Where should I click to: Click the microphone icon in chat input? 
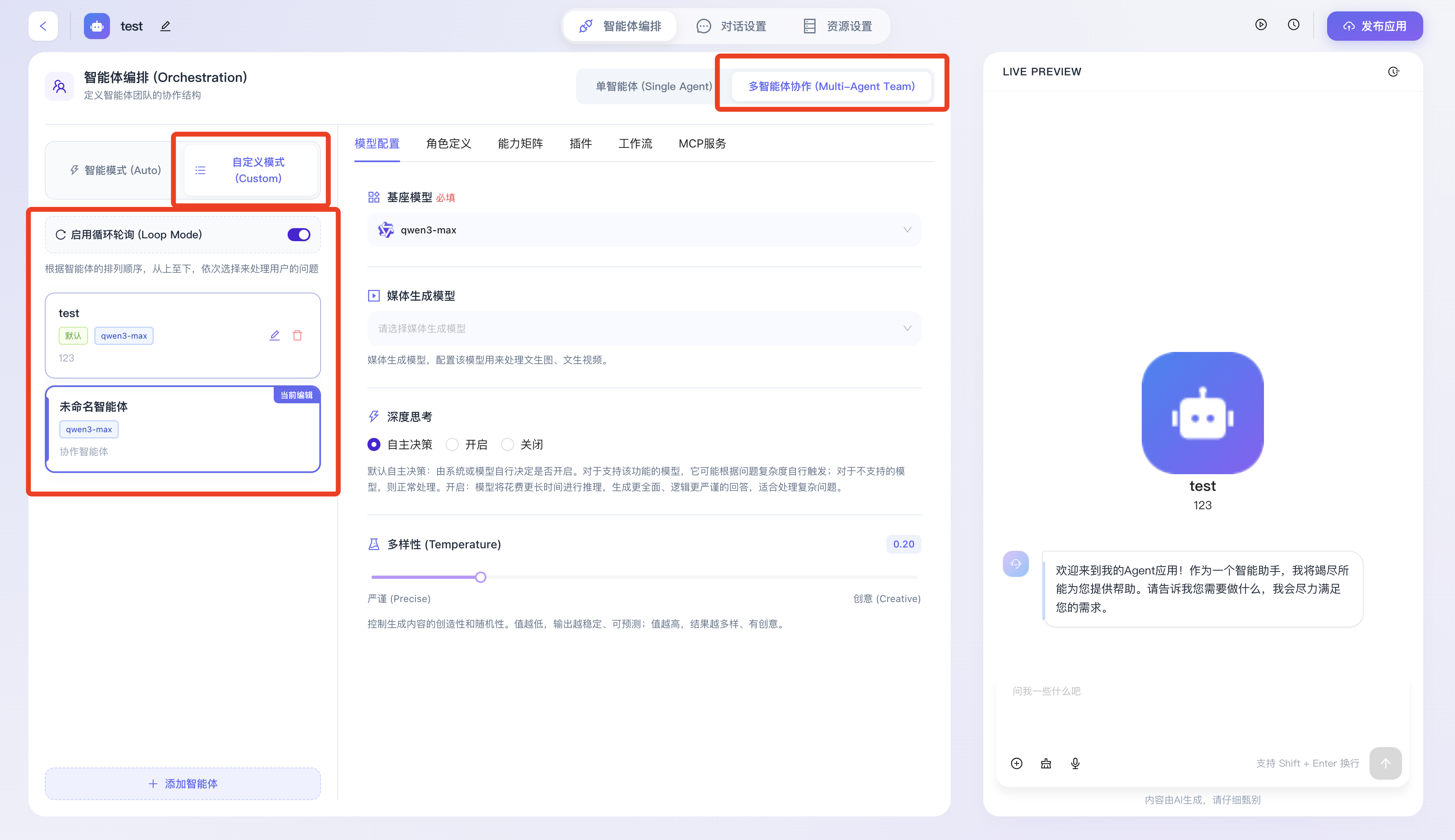(x=1075, y=763)
